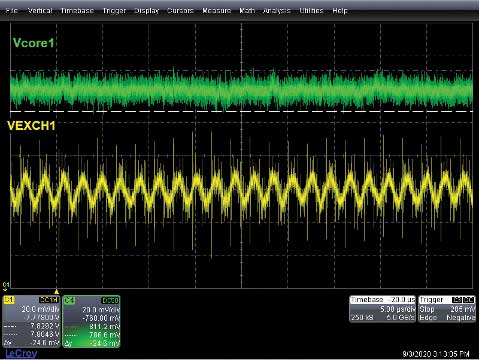Click the Edge trigger type label
The width and height of the screenshot is (480, 360).
428,318
